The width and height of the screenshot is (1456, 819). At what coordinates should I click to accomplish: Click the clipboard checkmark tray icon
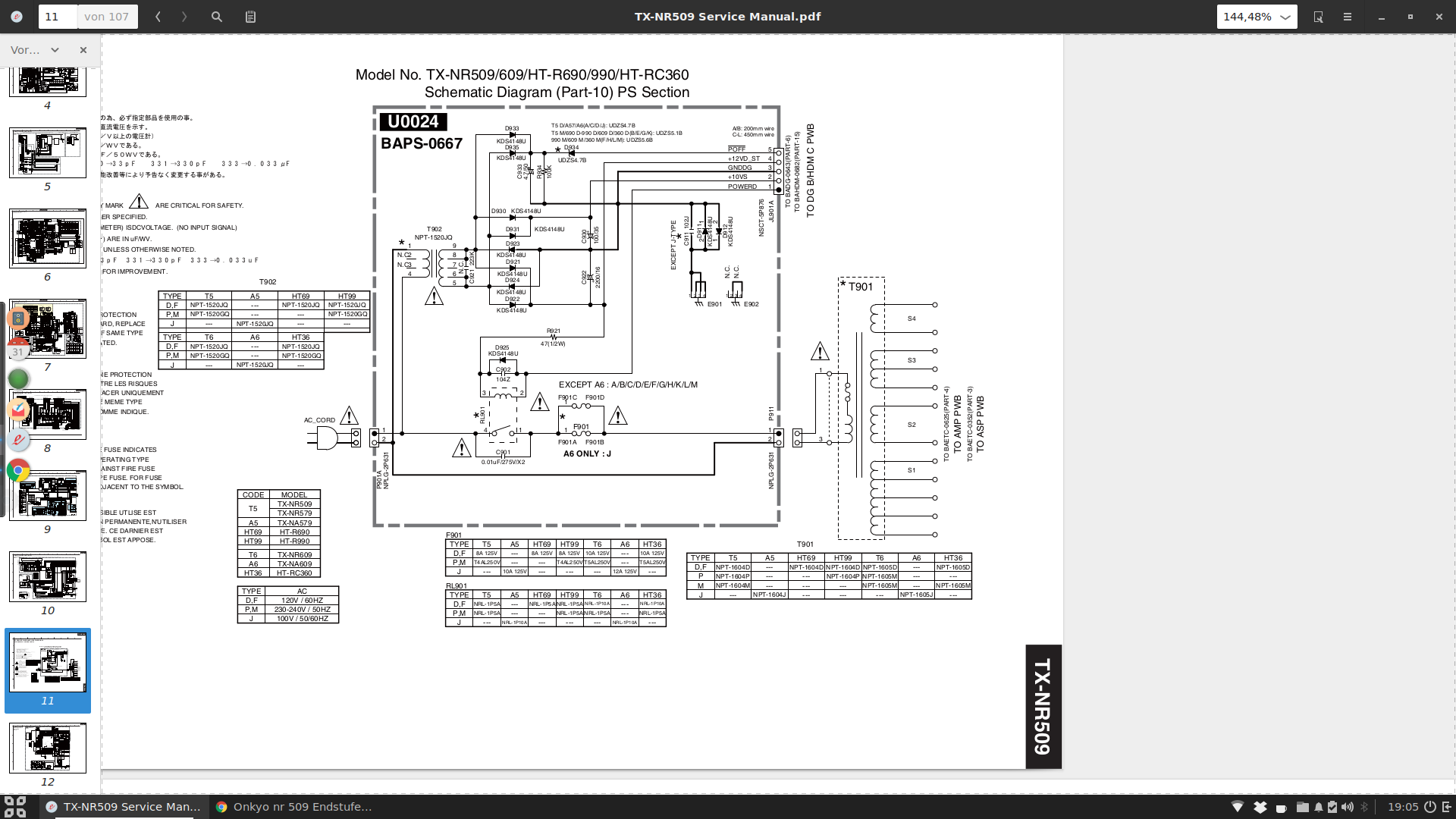[x=1332, y=807]
